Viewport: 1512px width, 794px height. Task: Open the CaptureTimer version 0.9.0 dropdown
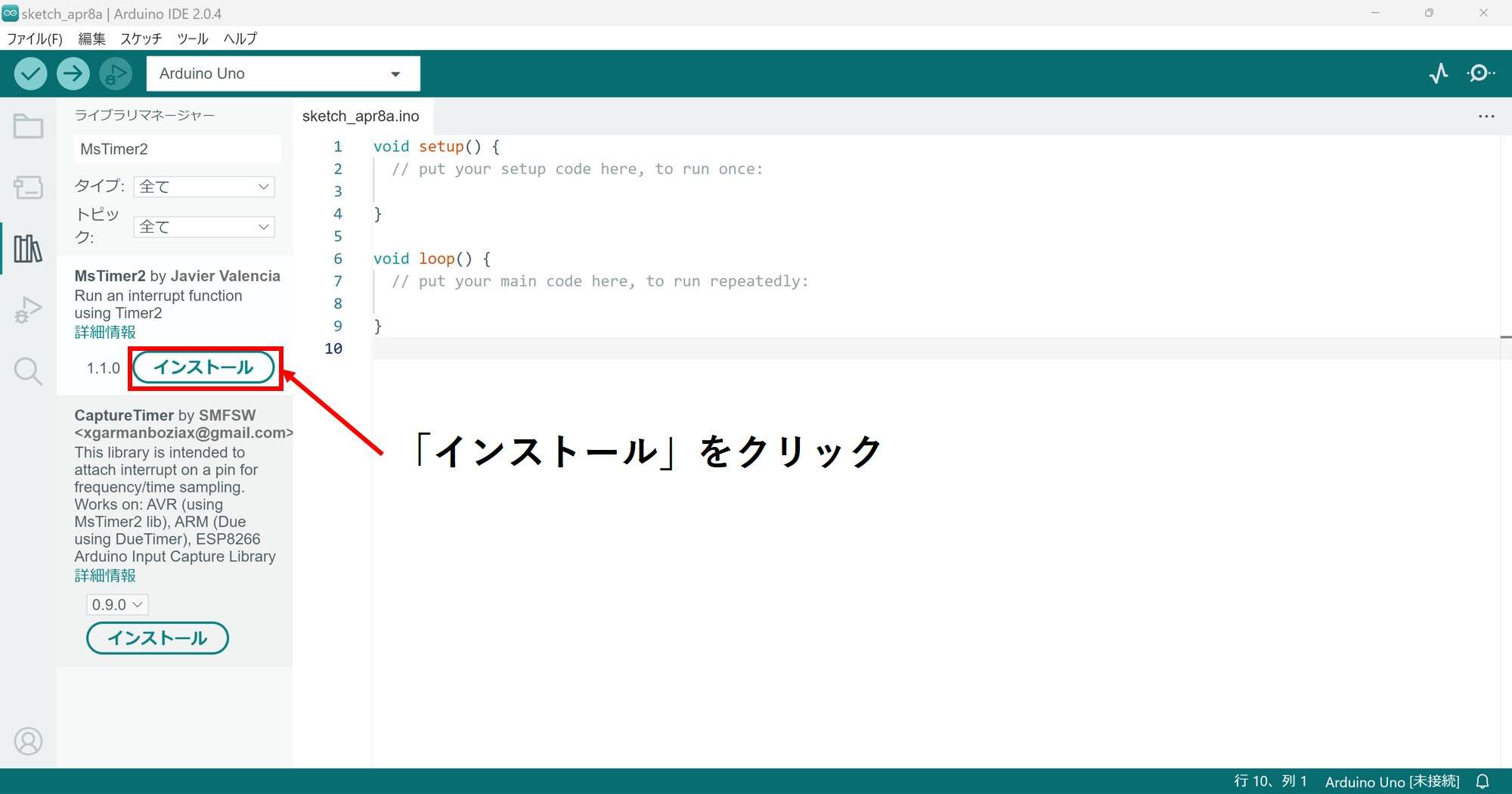tap(116, 604)
